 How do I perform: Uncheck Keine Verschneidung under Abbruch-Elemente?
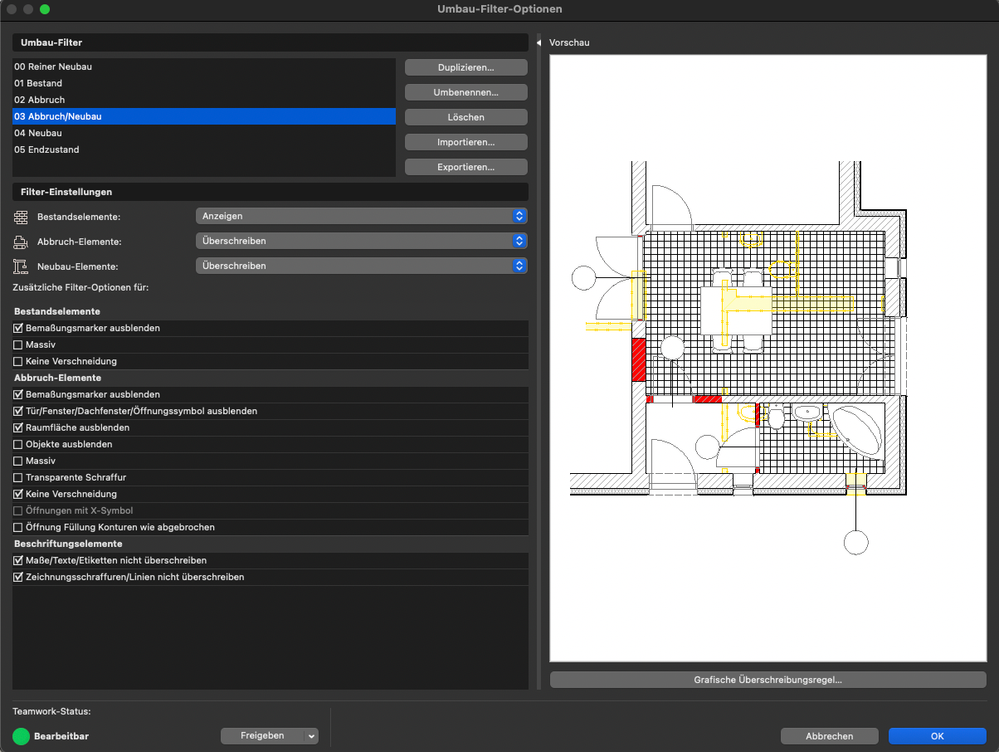coord(18,494)
